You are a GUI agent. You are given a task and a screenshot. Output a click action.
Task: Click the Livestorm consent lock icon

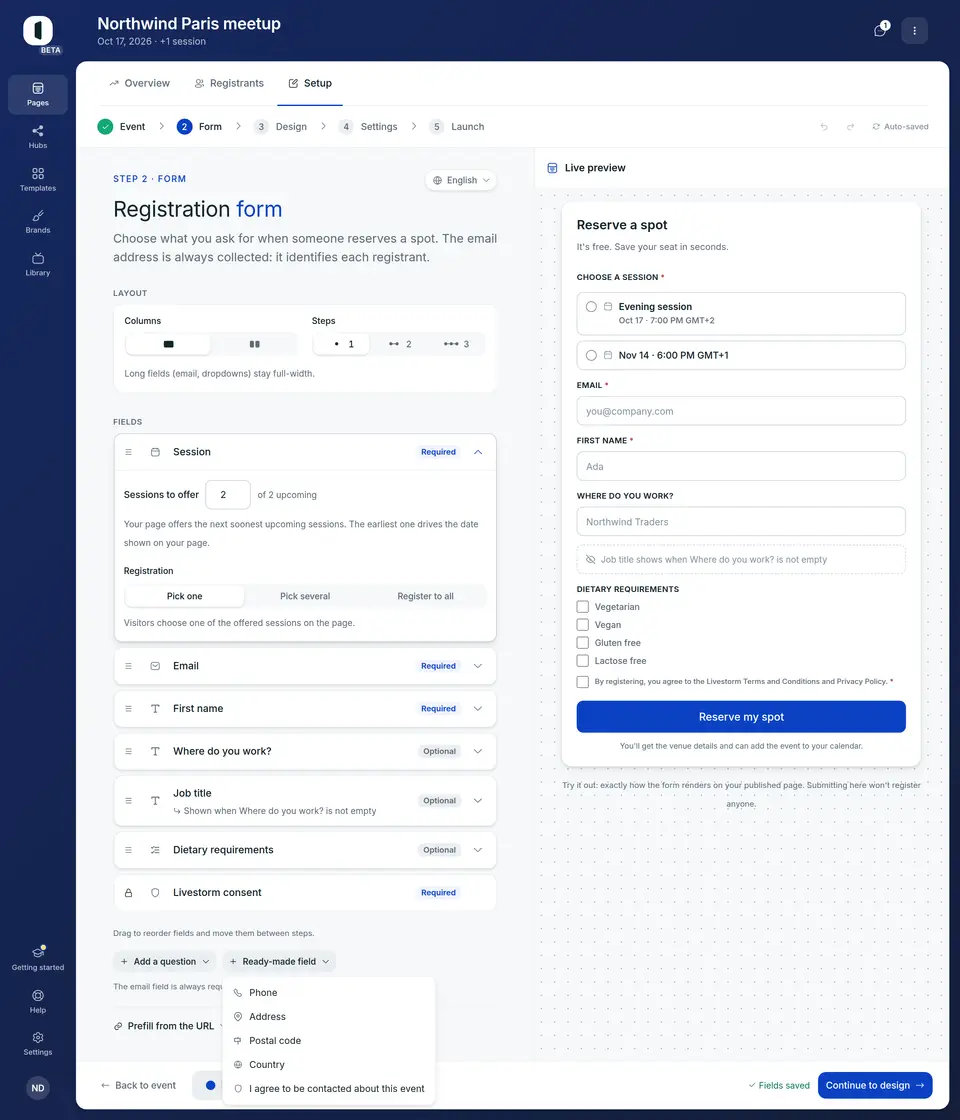point(129,893)
